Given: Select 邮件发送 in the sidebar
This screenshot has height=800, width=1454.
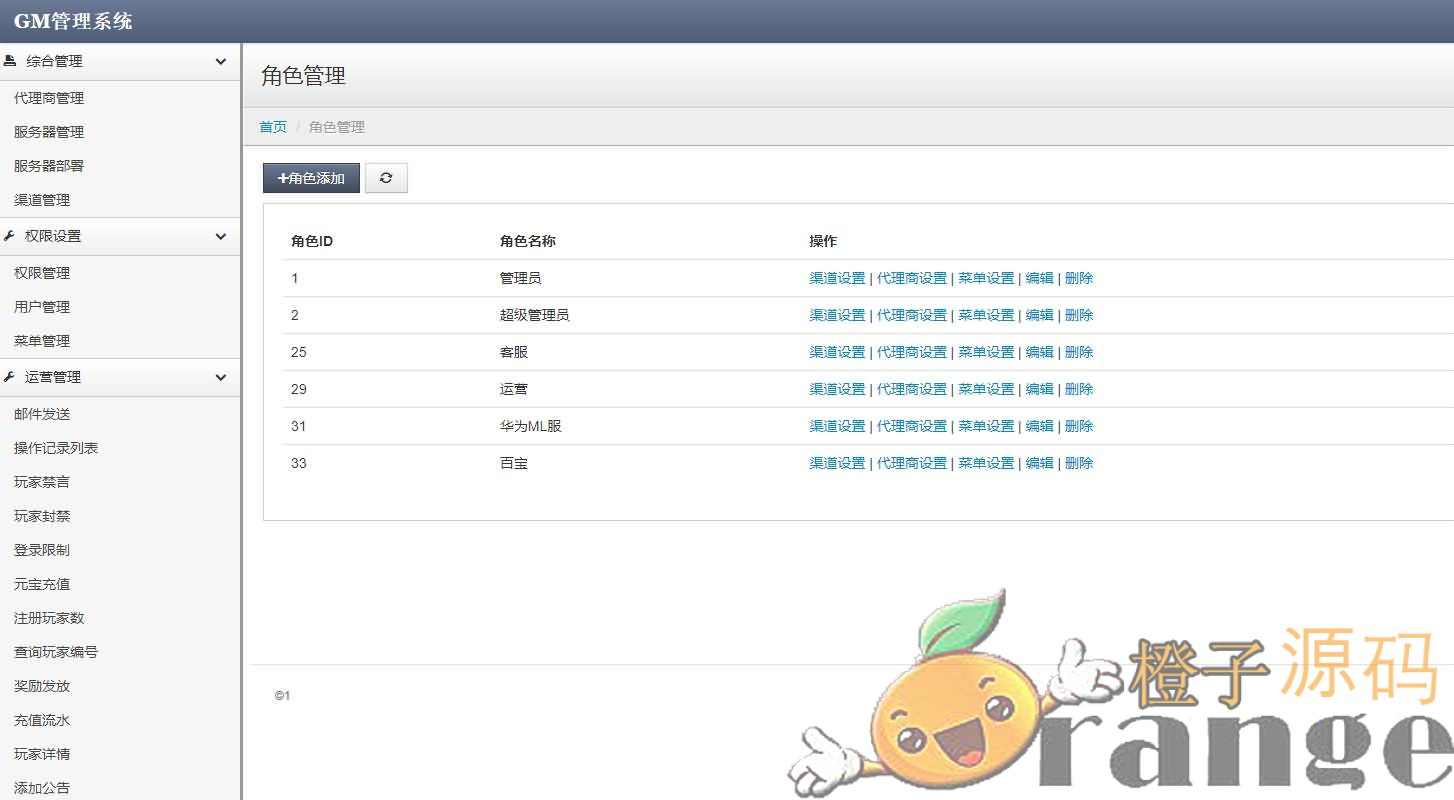Looking at the screenshot, I should [x=42, y=414].
